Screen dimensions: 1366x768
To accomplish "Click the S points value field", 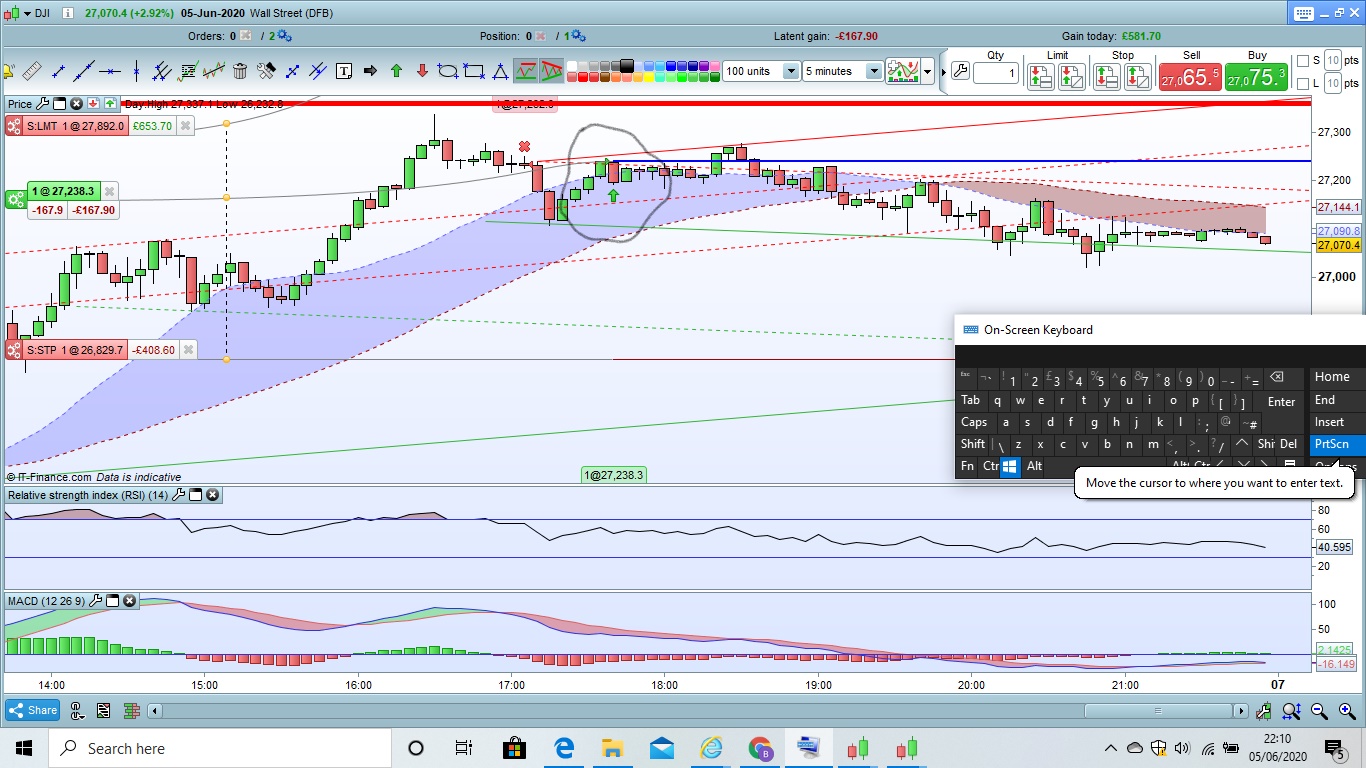I will (x=1332, y=60).
